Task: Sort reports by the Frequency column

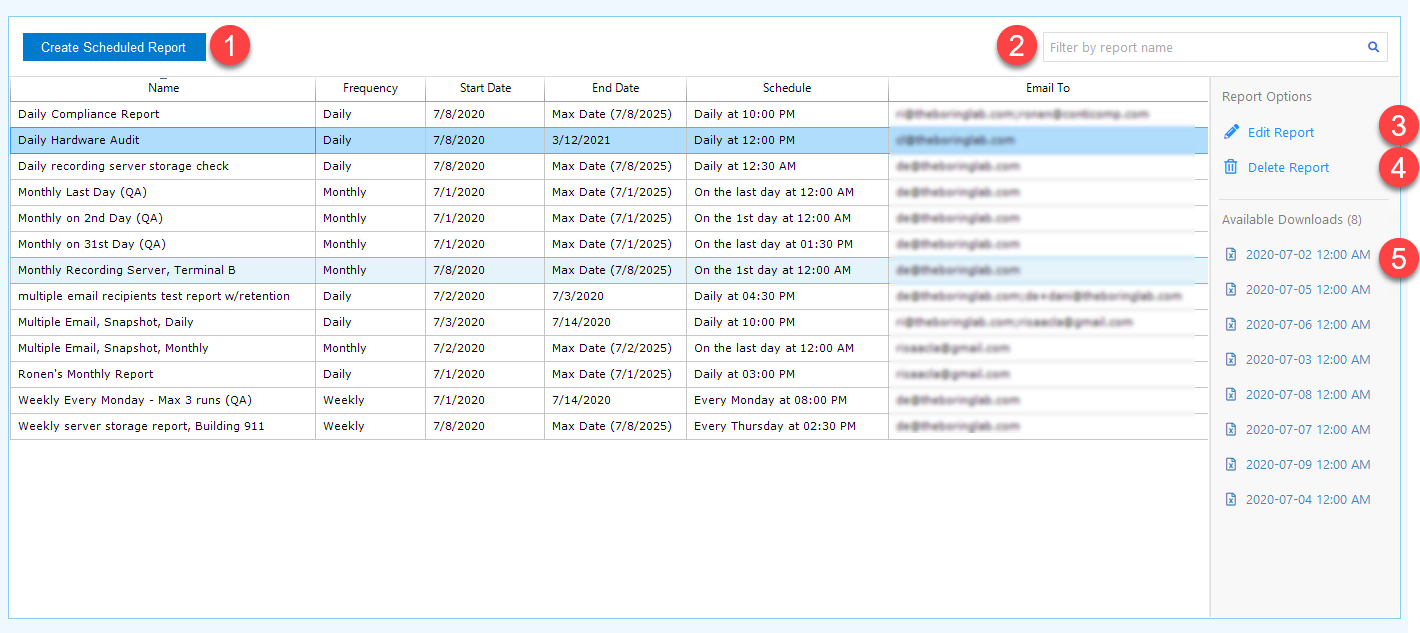Action: [x=370, y=88]
